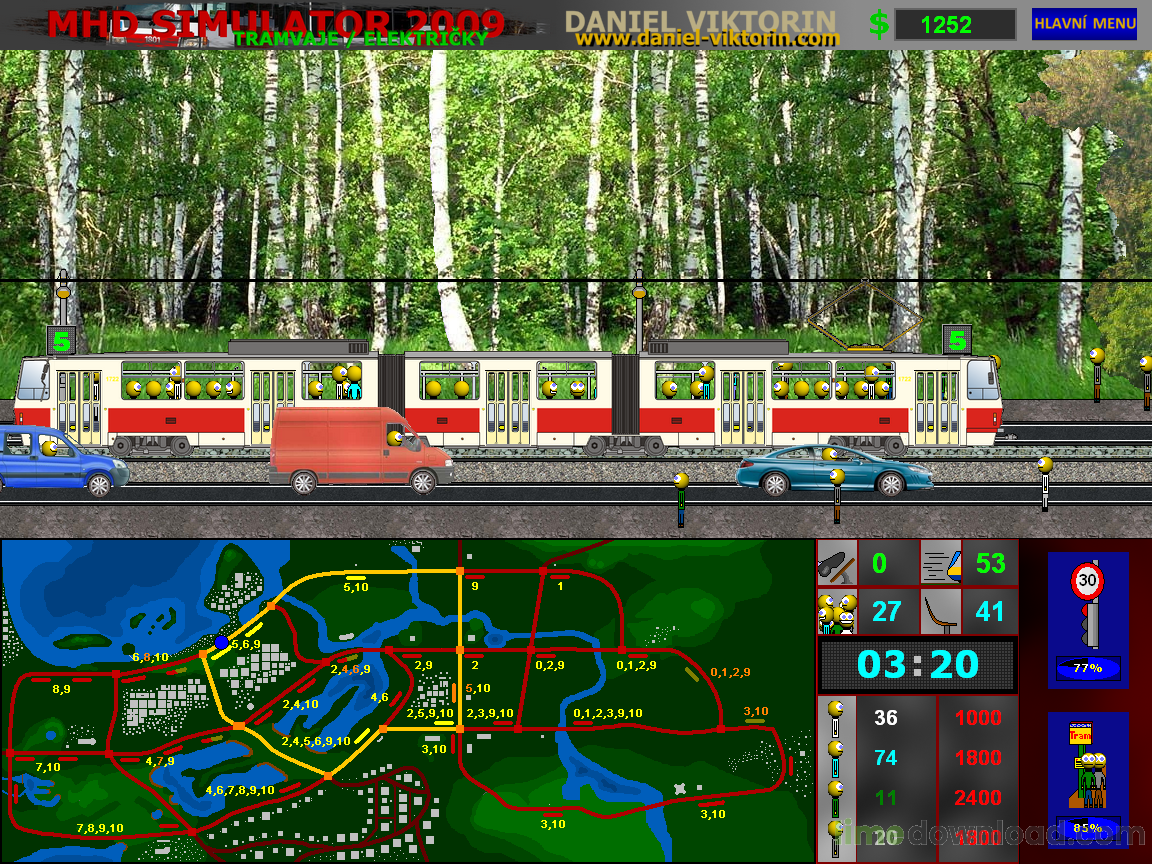Click the passenger crowd icon next to 27
Image resolution: width=1152 pixels, height=864 pixels.
pyautogui.click(x=837, y=612)
